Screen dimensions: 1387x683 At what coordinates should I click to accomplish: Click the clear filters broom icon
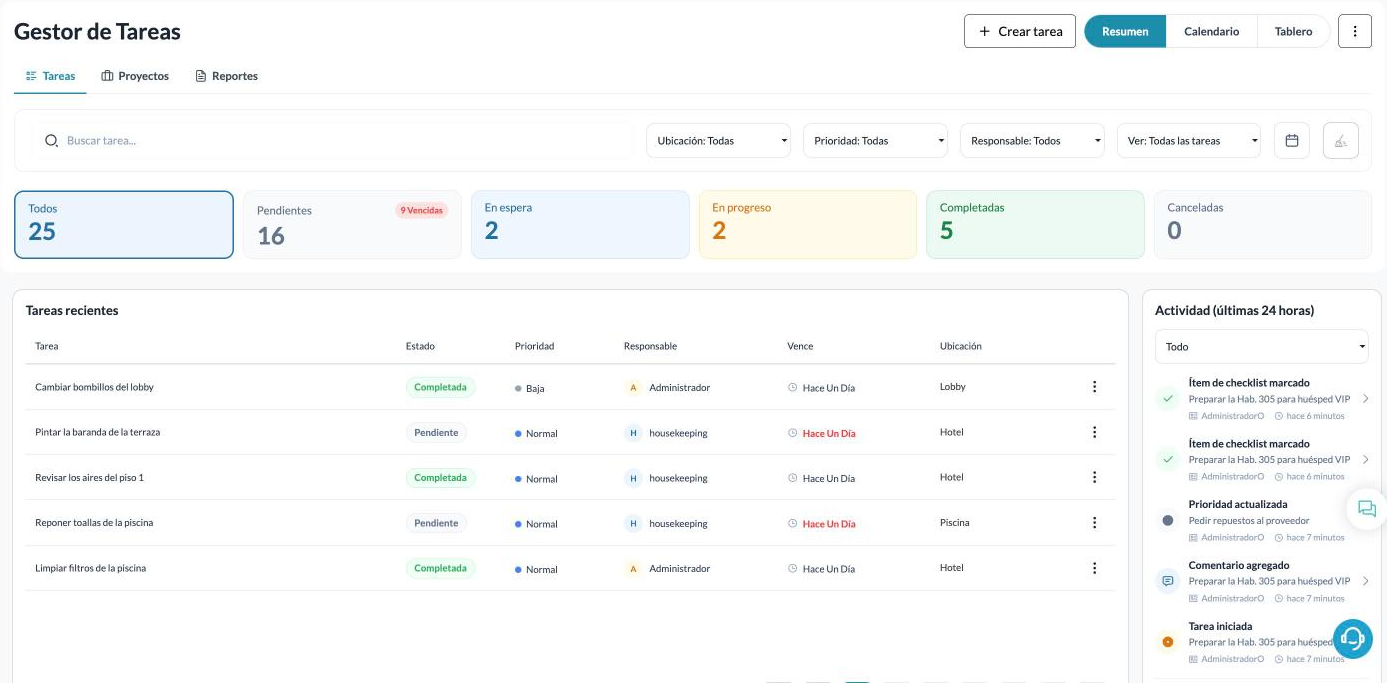pyautogui.click(x=1341, y=141)
